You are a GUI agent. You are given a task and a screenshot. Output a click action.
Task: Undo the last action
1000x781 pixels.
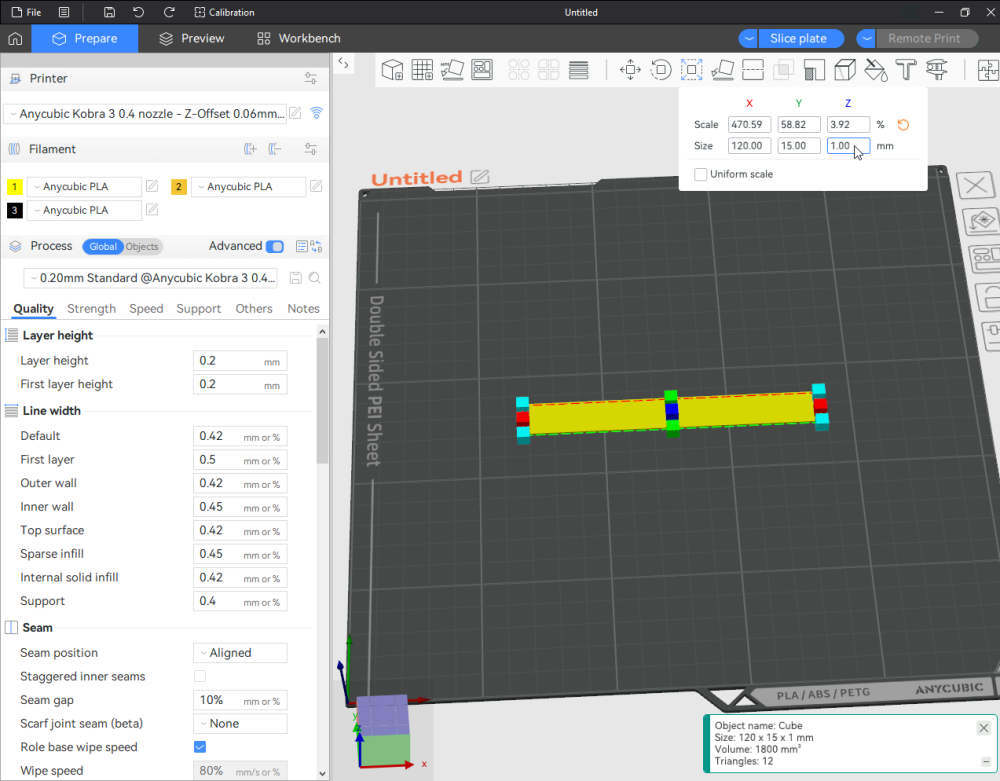pyautogui.click(x=138, y=12)
